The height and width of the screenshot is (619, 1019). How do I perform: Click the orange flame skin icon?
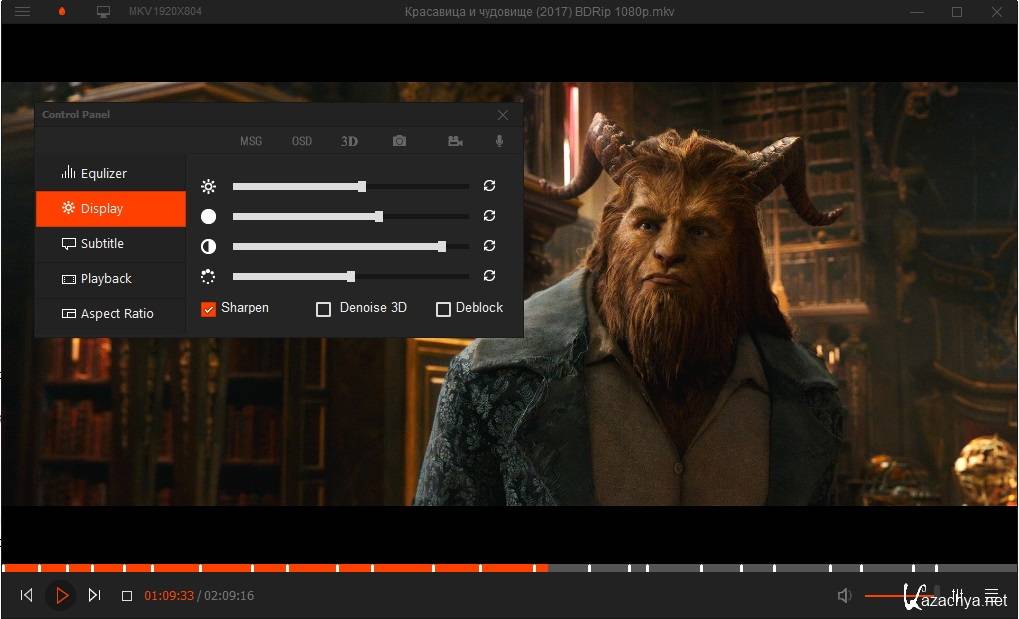[63, 12]
